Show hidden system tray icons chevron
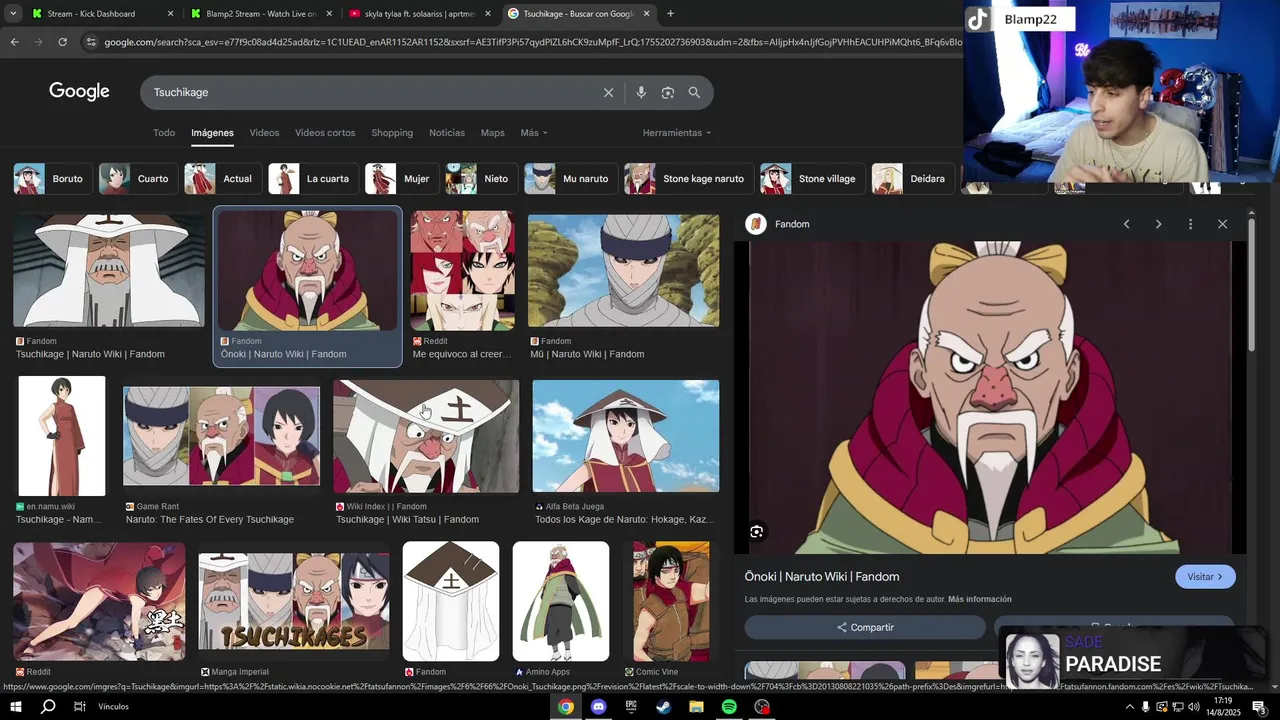 click(x=1130, y=707)
